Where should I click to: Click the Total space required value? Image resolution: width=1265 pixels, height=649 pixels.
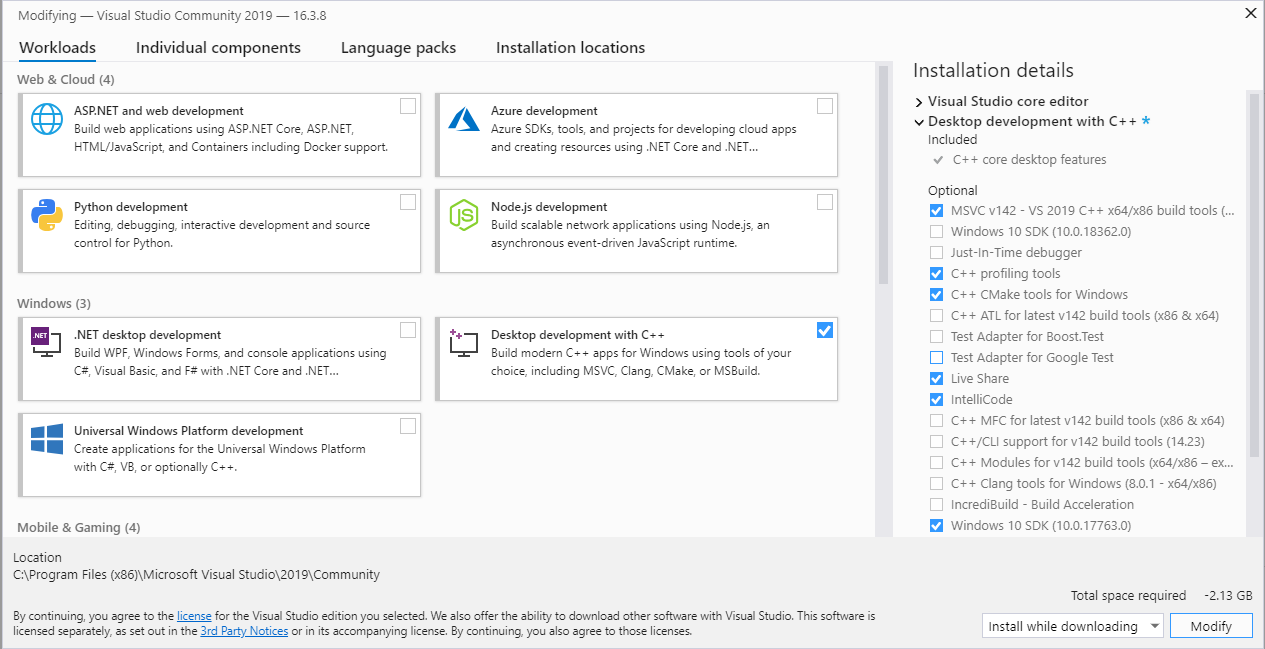(x=1229, y=596)
